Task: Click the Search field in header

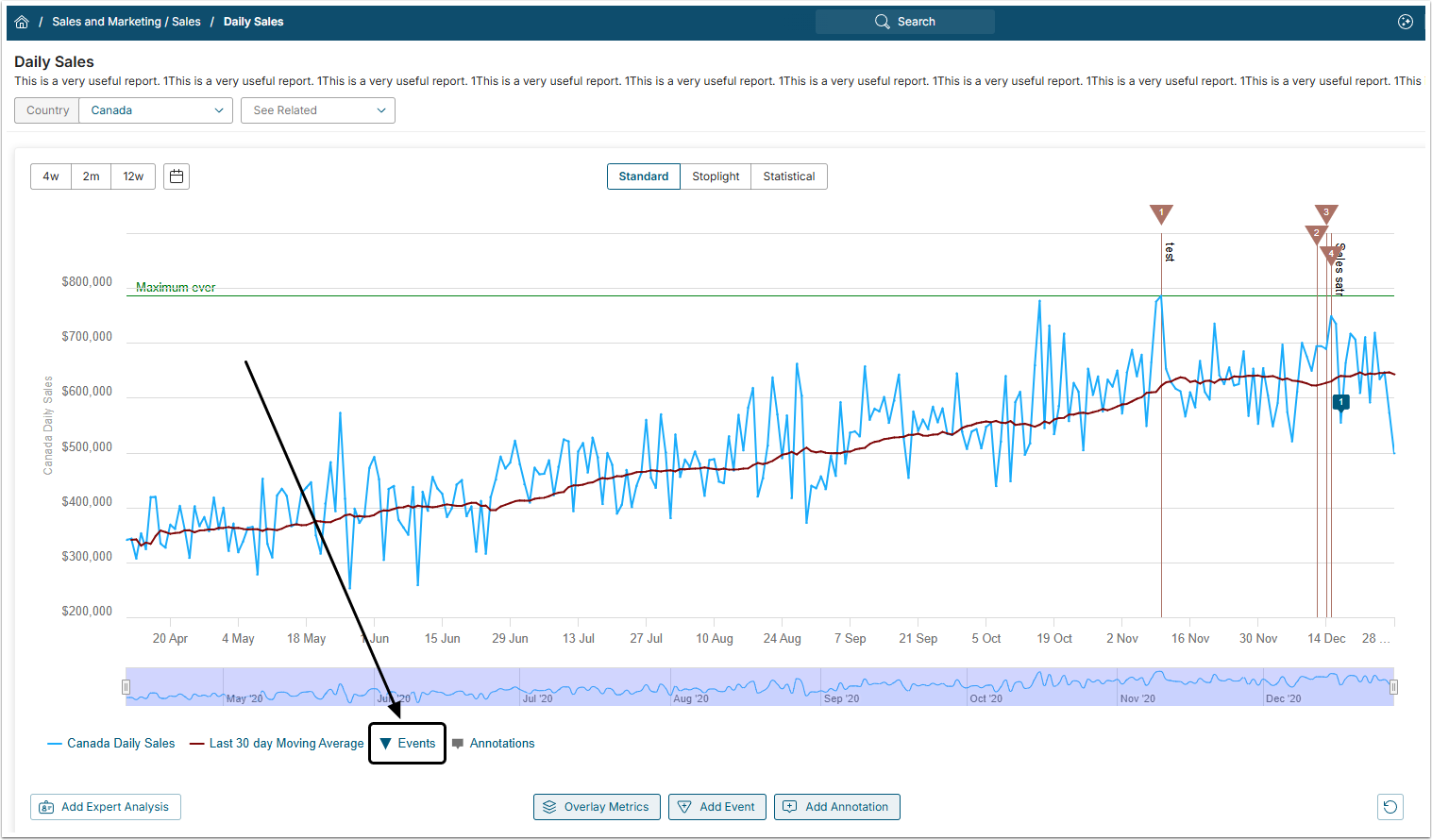Action: point(904,22)
